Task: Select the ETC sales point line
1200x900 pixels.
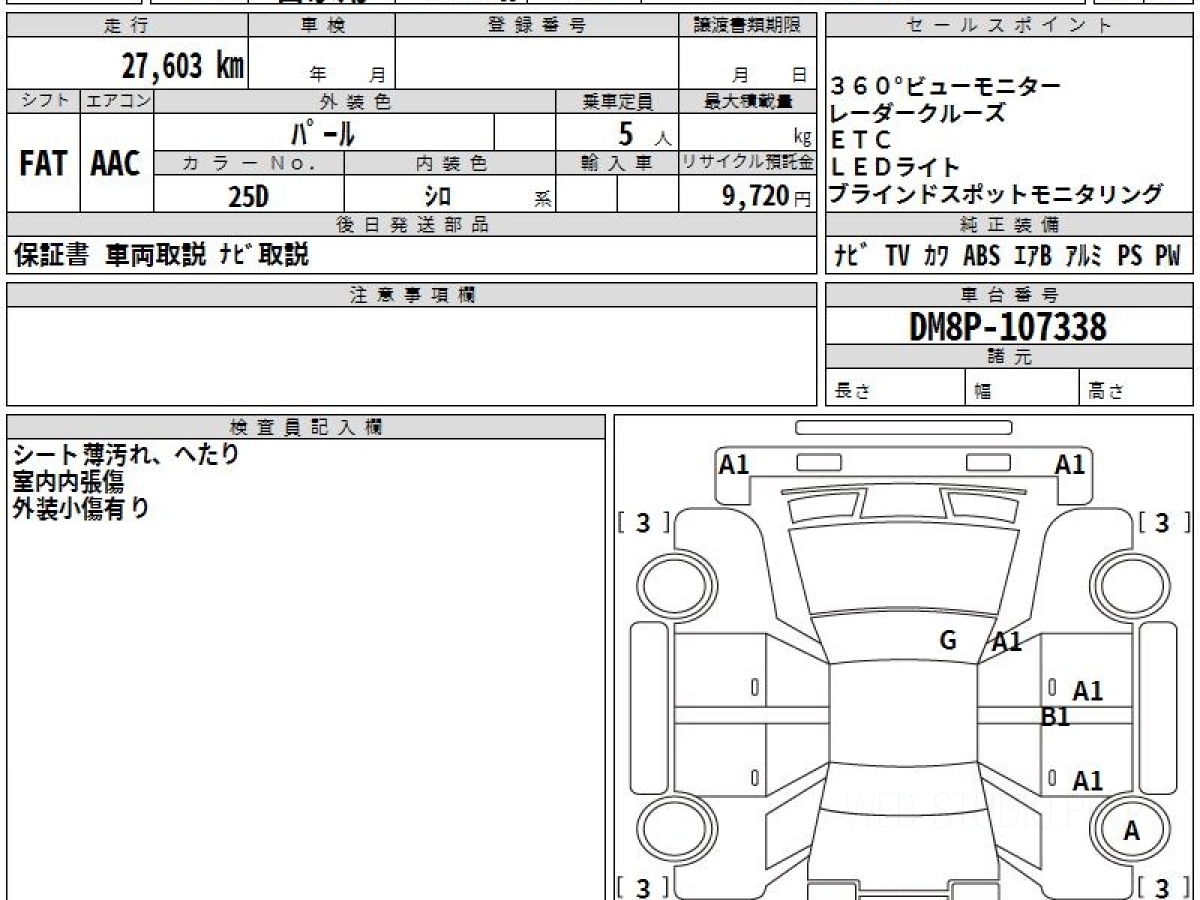Action: point(860,140)
